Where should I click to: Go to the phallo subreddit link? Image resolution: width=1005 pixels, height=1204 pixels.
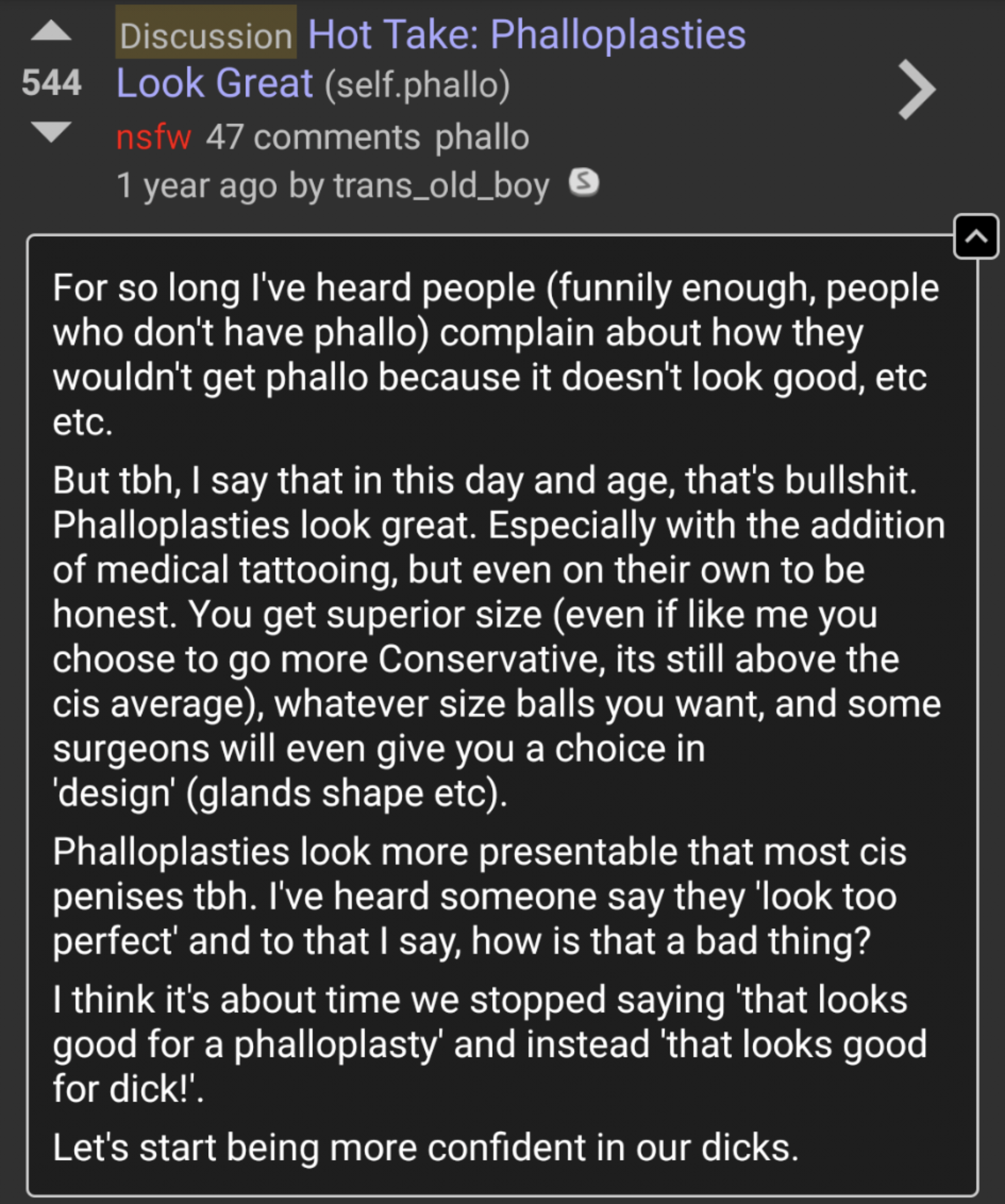point(482,138)
